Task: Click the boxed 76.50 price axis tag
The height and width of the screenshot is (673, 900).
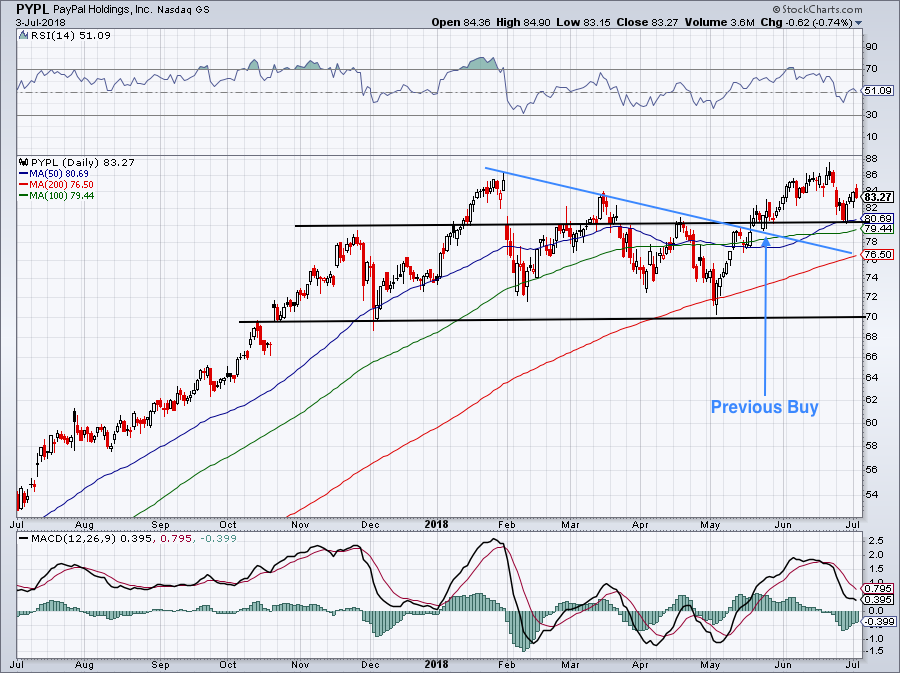Action: (x=878, y=255)
